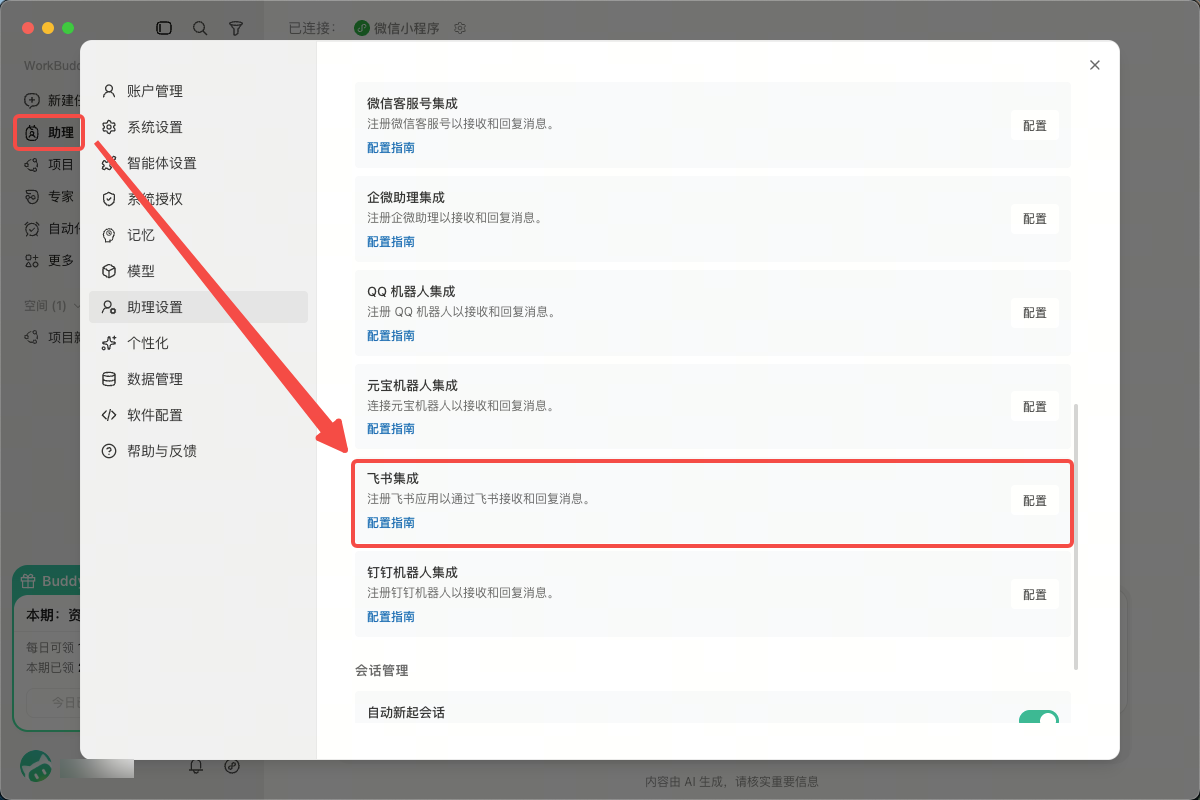Click the 系统授权 shield icon

point(109,199)
